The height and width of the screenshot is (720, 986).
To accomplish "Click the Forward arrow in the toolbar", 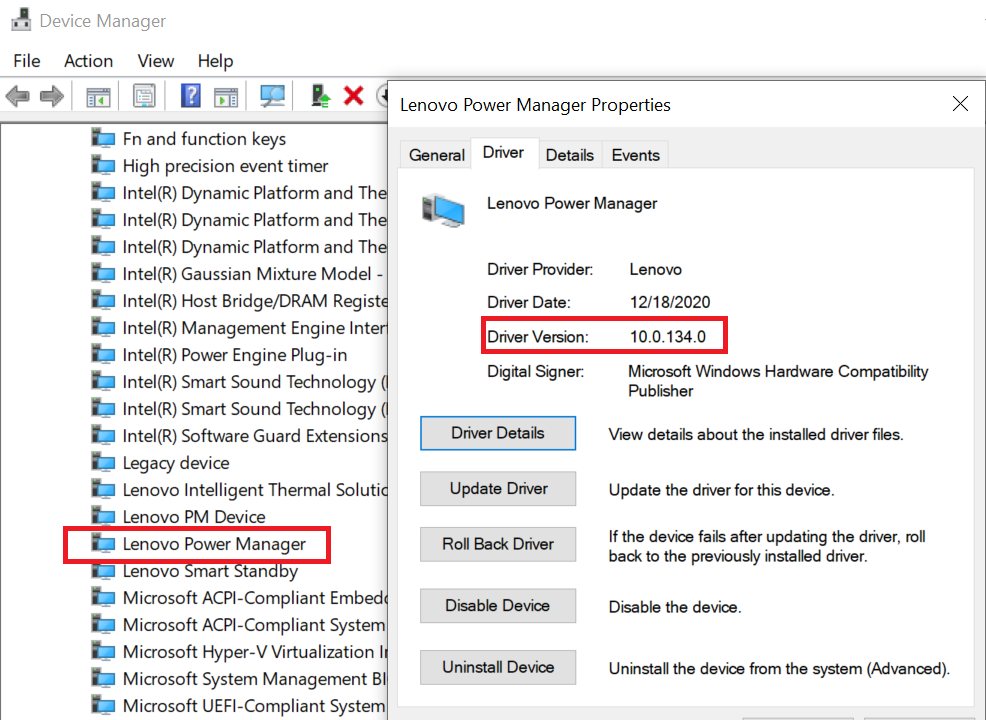I will (x=52, y=96).
